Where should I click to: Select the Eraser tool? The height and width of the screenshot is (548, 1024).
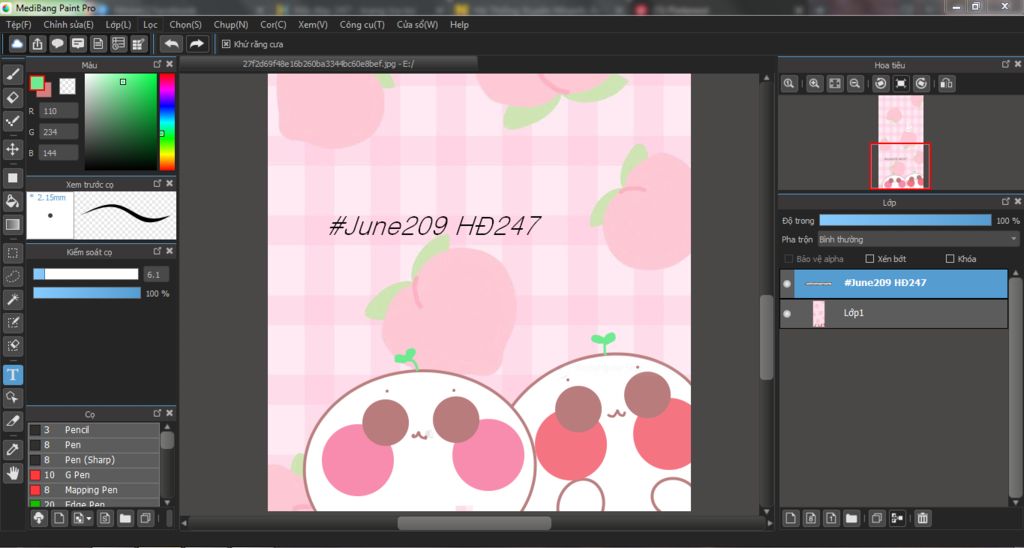pyautogui.click(x=12, y=98)
